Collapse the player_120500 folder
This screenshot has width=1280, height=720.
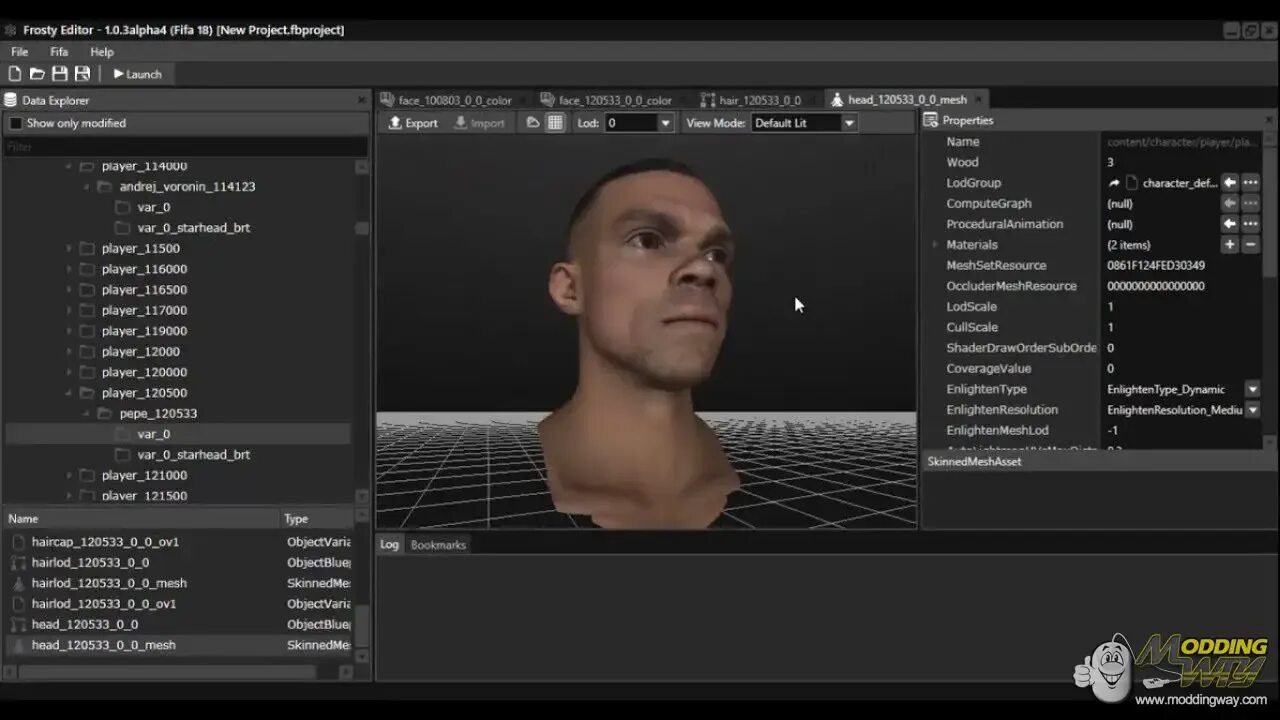(x=69, y=393)
